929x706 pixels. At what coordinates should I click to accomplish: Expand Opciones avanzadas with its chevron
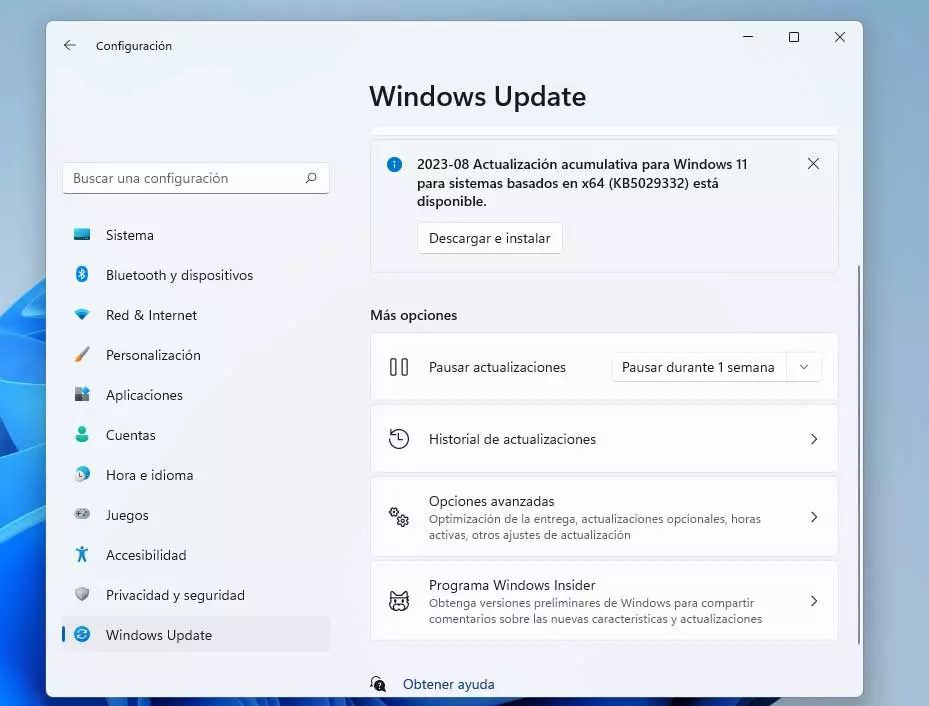814,517
